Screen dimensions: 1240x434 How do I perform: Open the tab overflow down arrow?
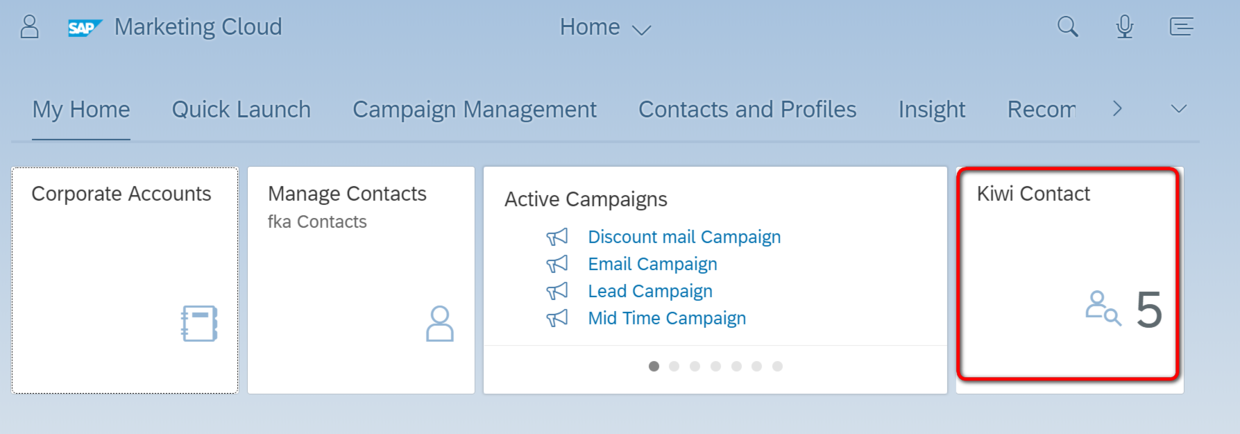pyautogui.click(x=1179, y=108)
